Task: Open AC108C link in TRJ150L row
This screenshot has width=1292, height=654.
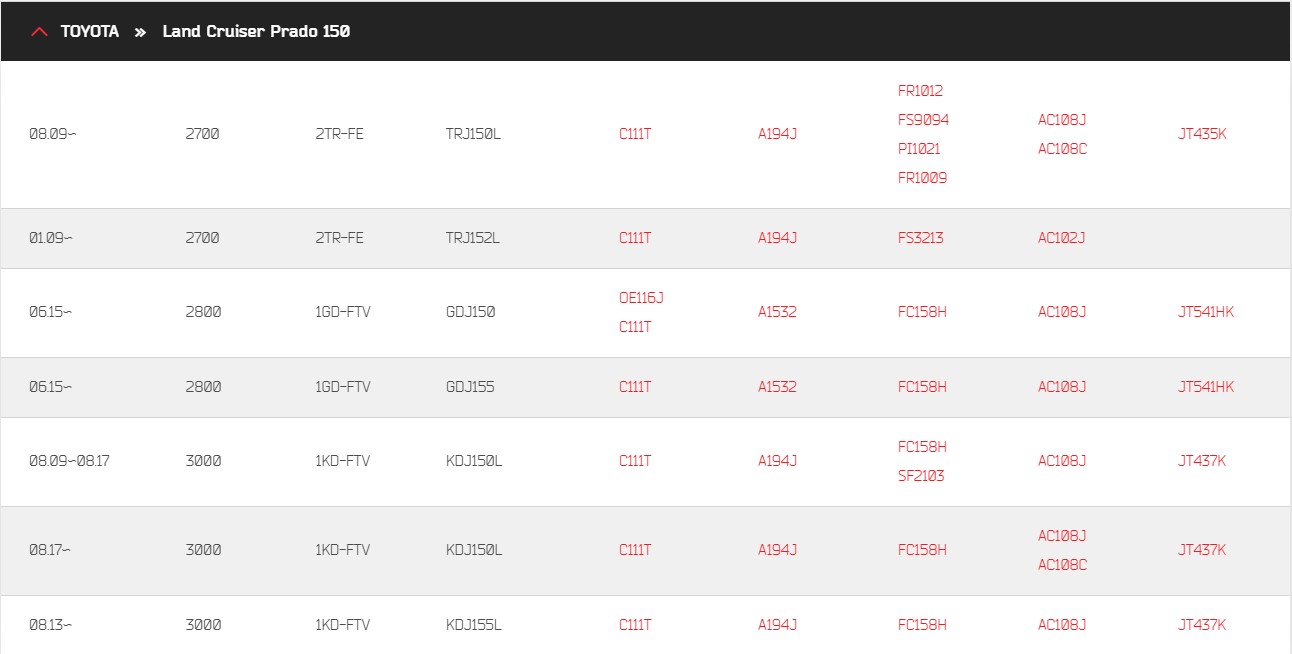Action: (x=1062, y=149)
